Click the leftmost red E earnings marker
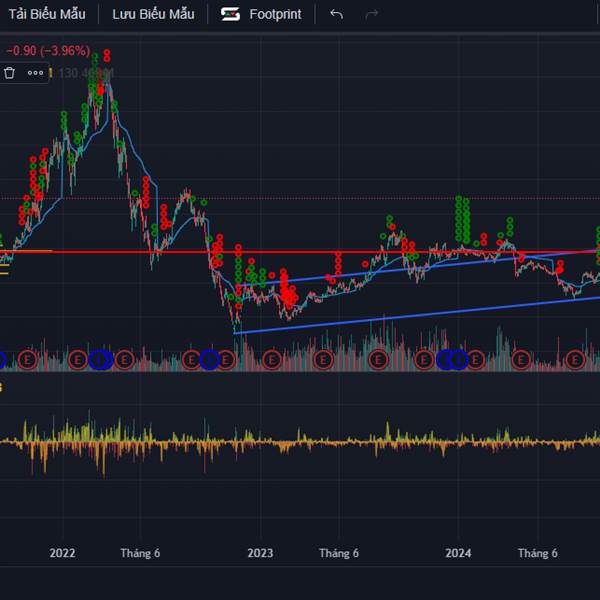Viewport: 600px width, 600px height. (x=27, y=359)
